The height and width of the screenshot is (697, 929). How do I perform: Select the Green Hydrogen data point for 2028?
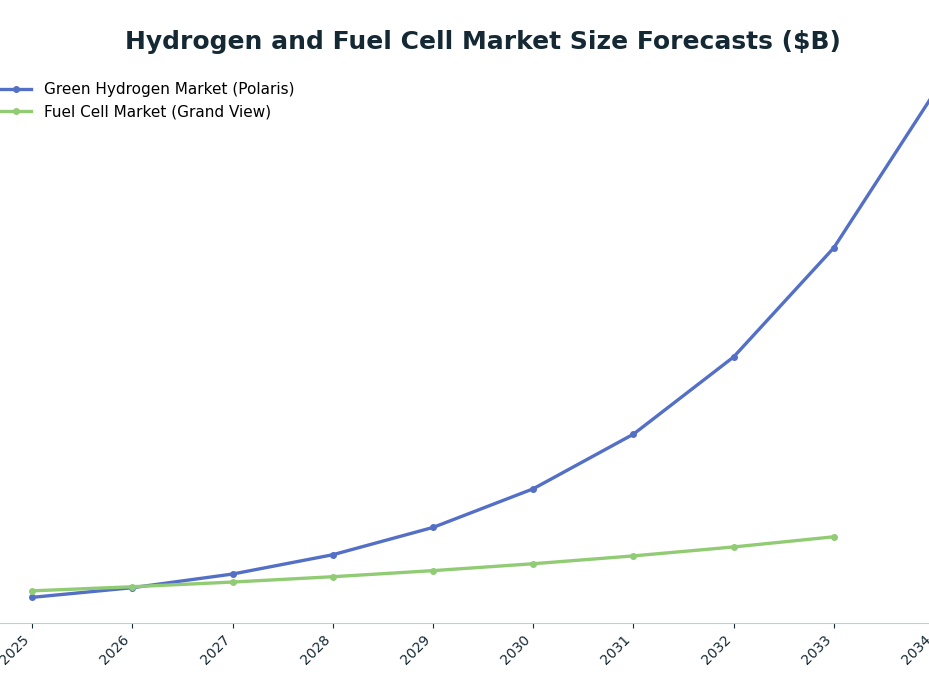point(333,555)
